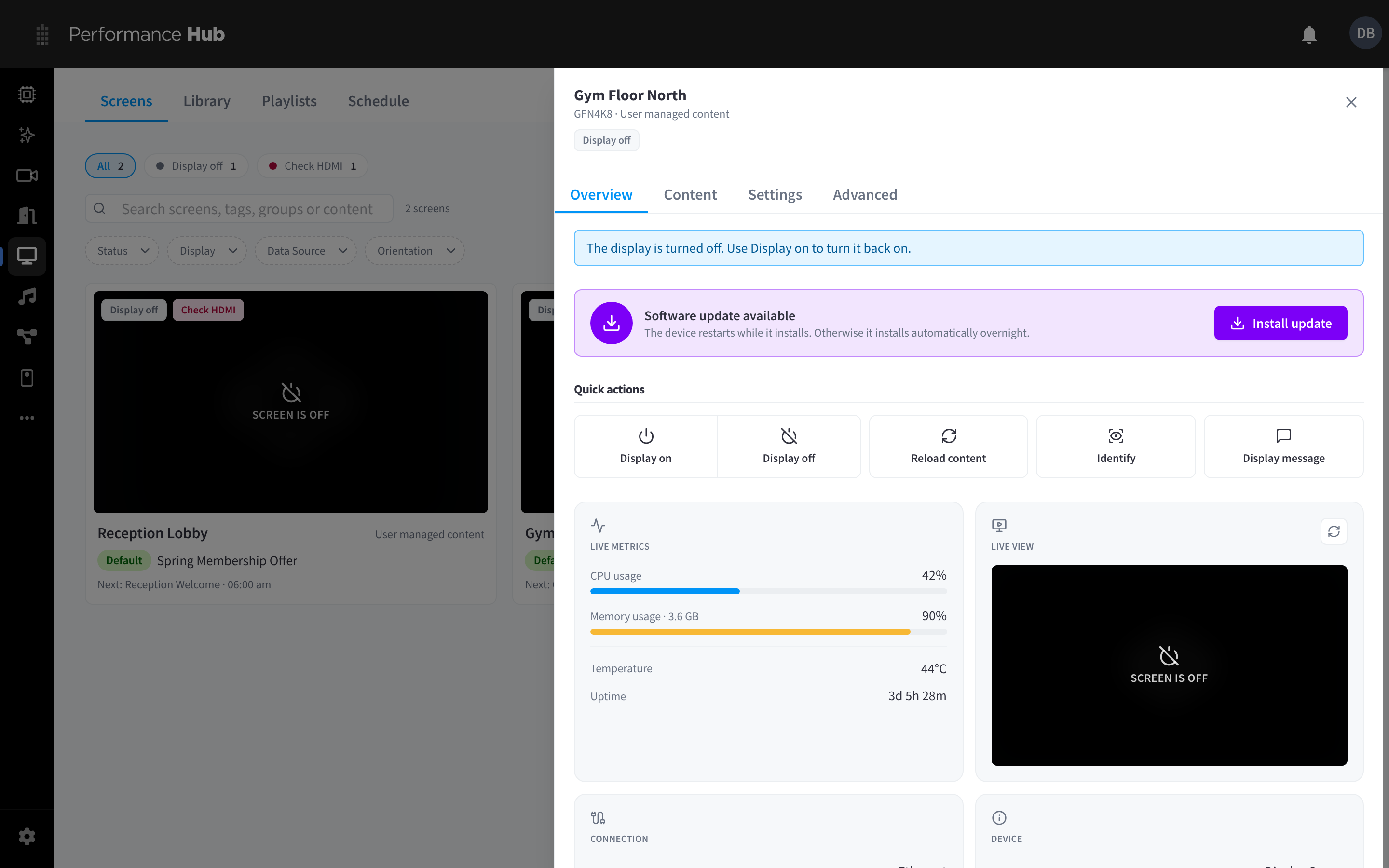The width and height of the screenshot is (1389, 868).
Task: Open the music note sidebar icon
Action: point(27,297)
